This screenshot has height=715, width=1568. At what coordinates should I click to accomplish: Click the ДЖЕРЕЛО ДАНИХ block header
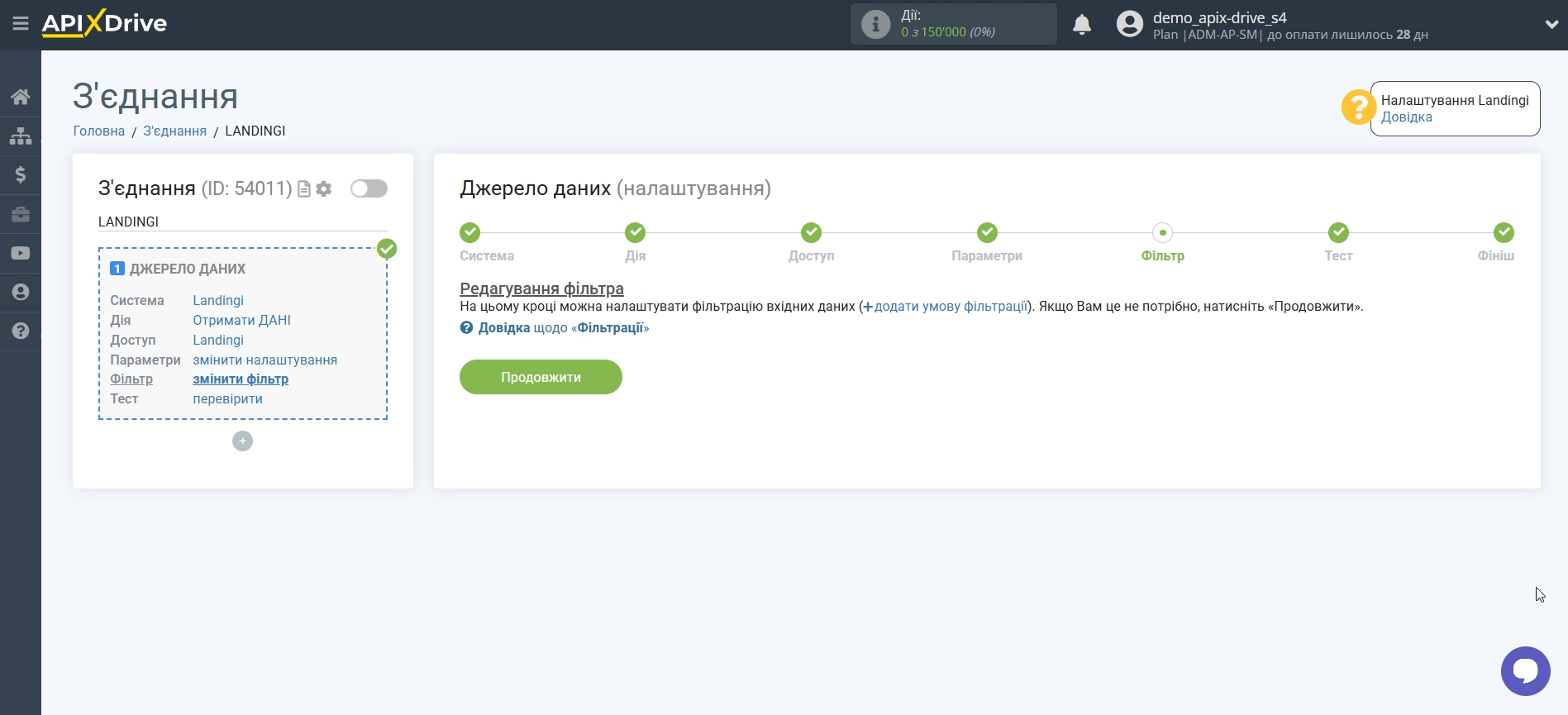[x=188, y=269]
